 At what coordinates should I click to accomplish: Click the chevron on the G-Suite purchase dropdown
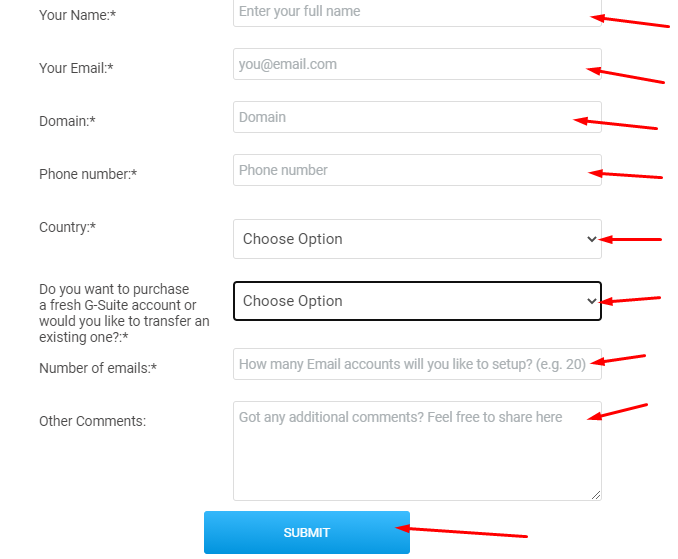pos(592,301)
